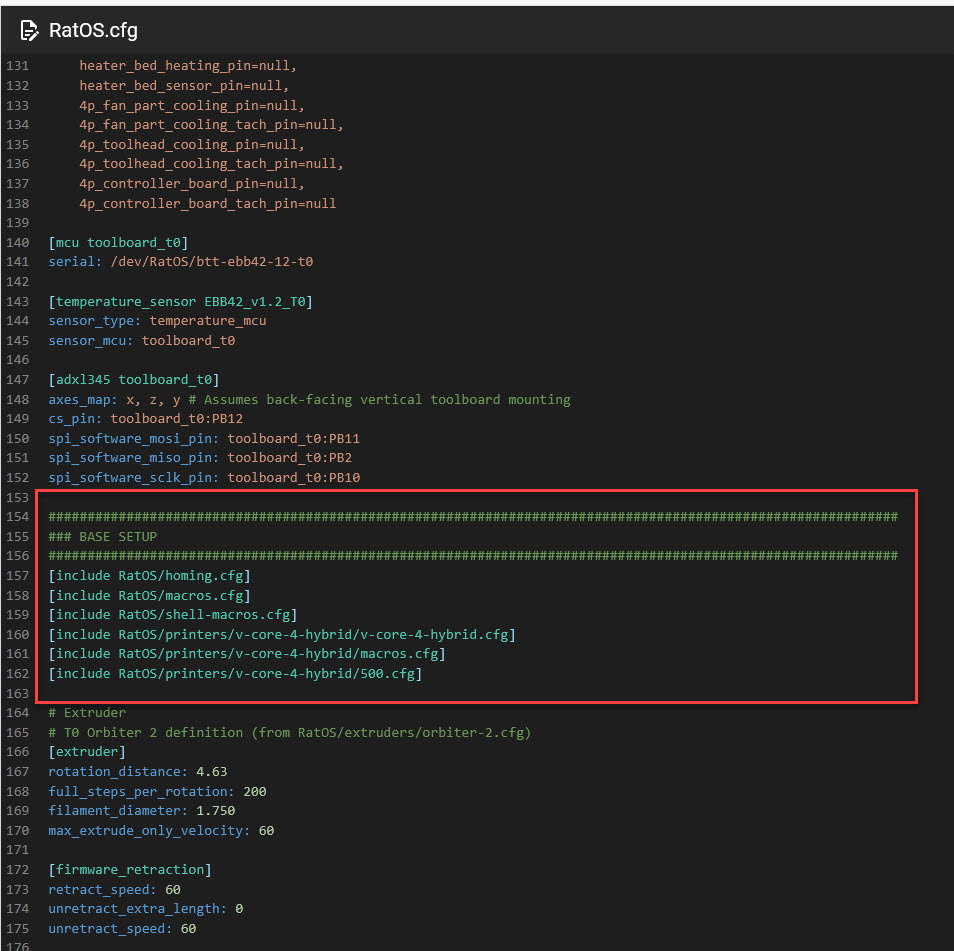This screenshot has width=954, height=951.
Task: Click the RatOS.cfg file title
Action: click(93, 30)
